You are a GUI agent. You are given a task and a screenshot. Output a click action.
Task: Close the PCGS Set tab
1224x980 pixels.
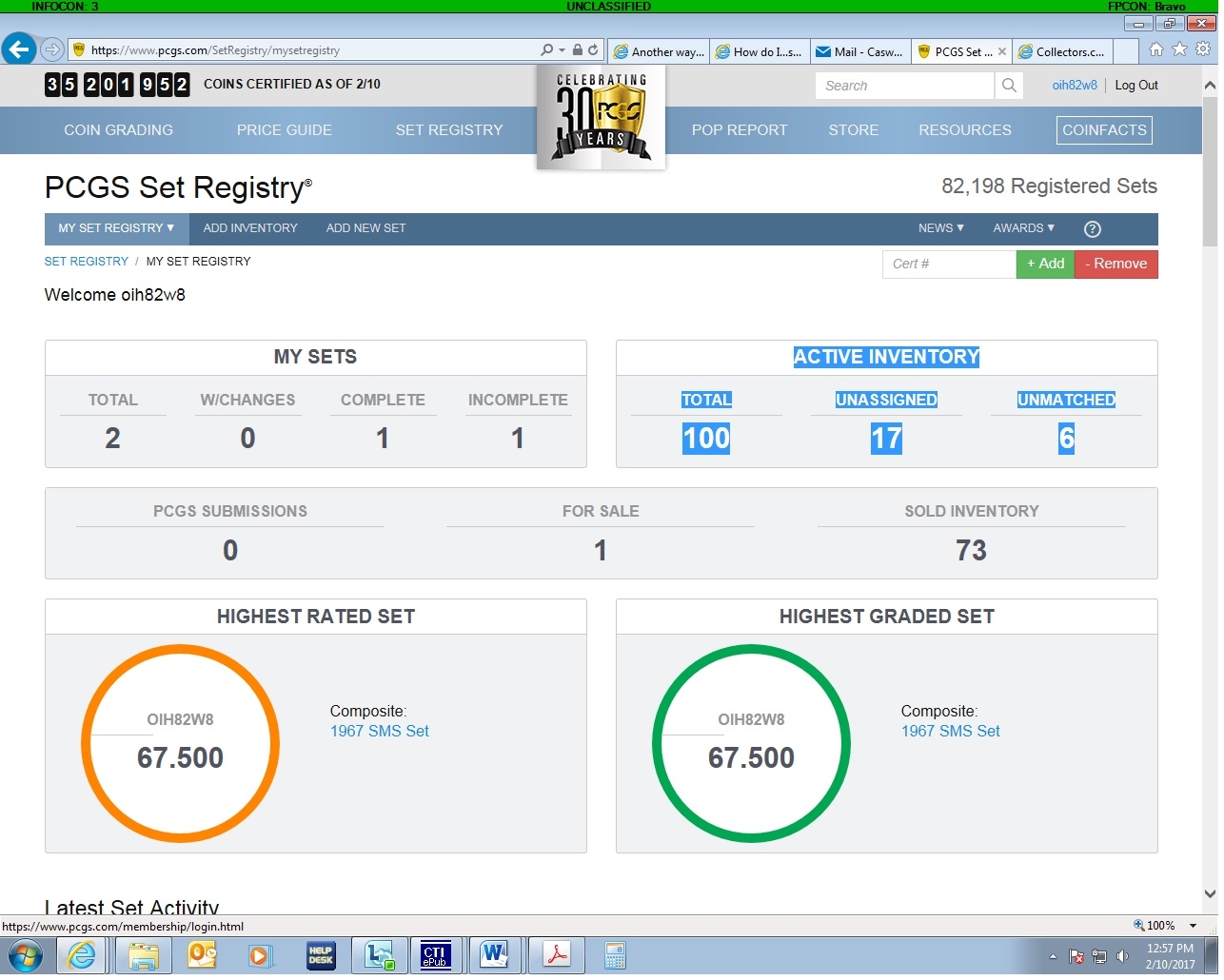pyautogui.click(x=1002, y=51)
